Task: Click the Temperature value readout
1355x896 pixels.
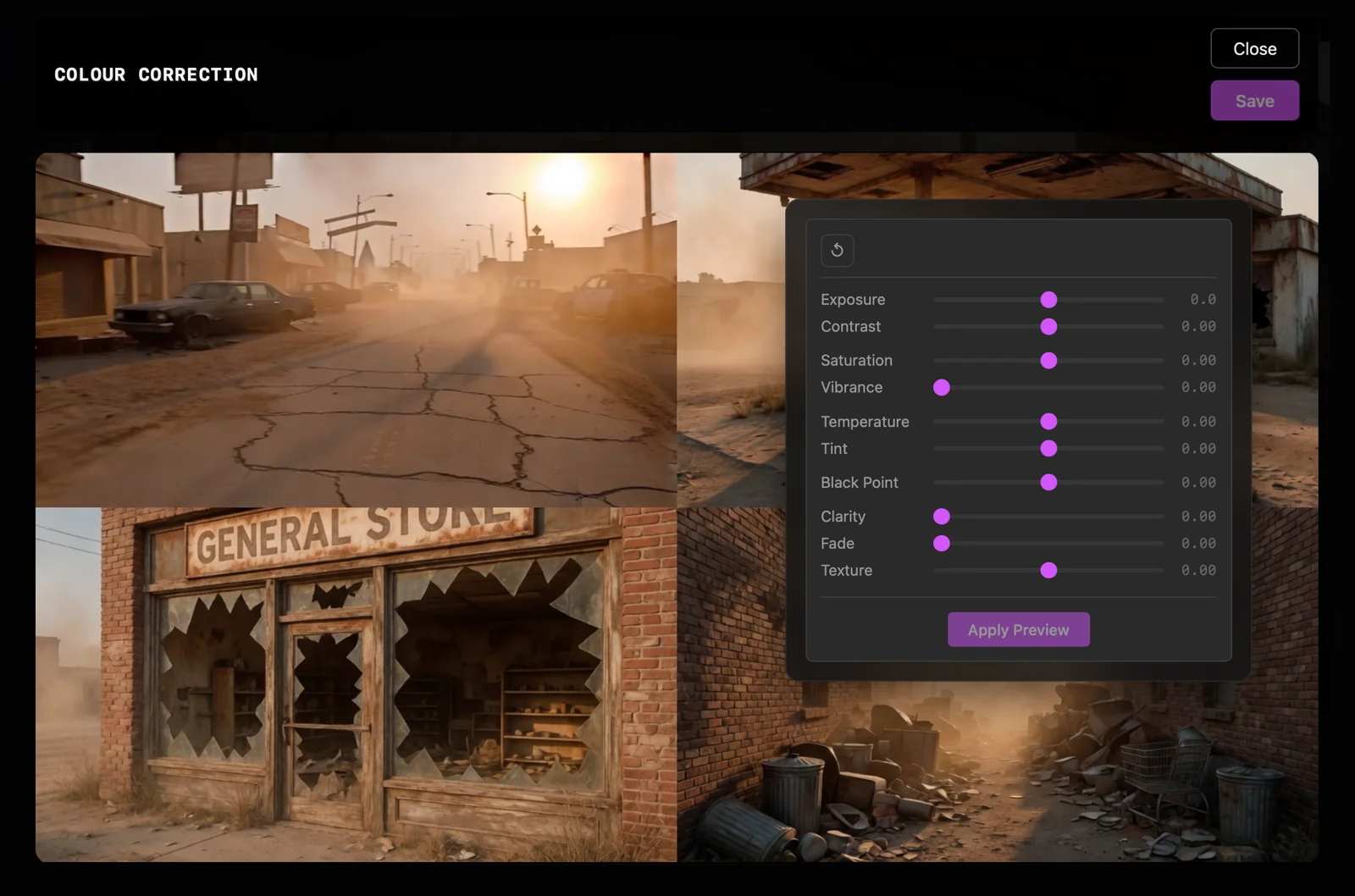Action: coord(1198,422)
